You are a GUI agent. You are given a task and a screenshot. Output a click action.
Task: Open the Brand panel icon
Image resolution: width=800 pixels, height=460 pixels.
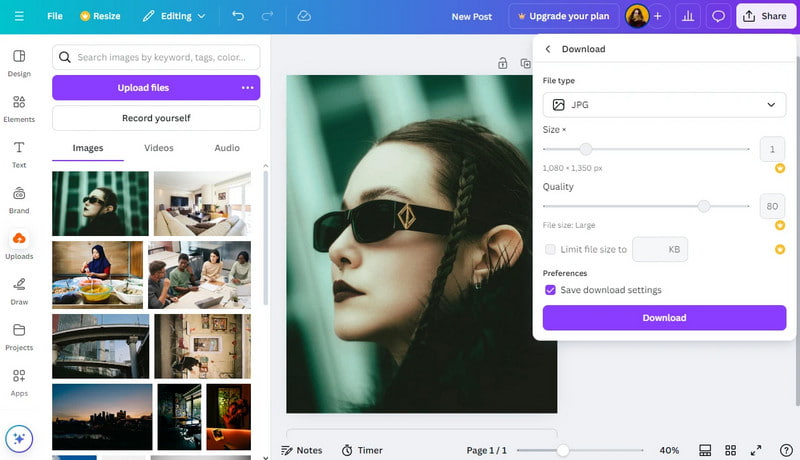pos(19,199)
